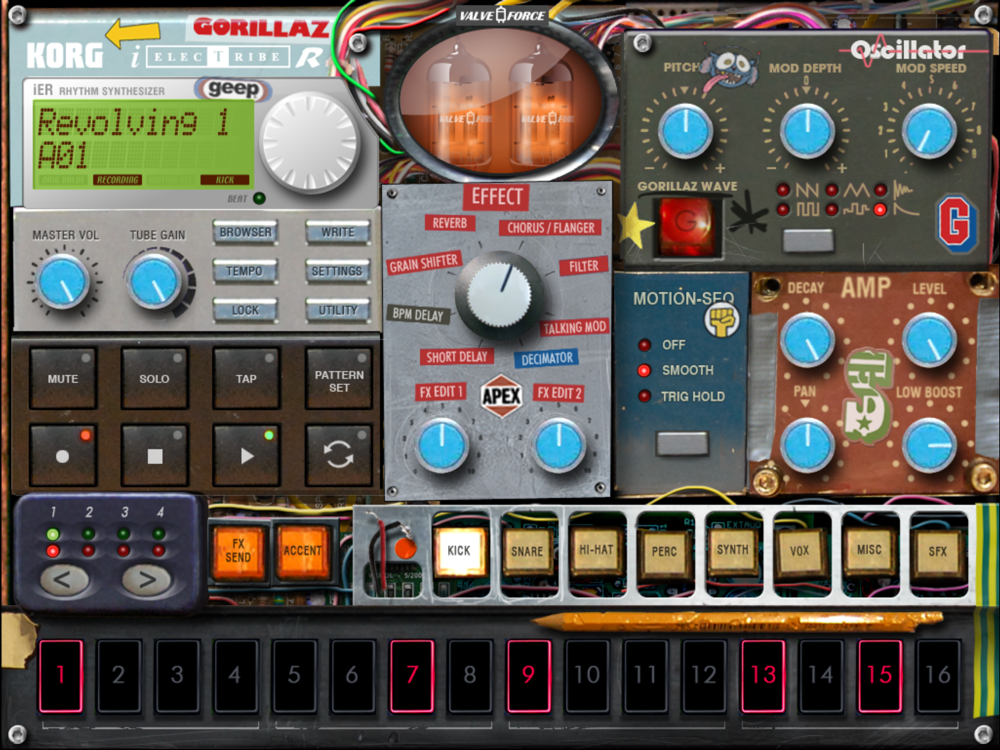Click the Write button

click(337, 232)
